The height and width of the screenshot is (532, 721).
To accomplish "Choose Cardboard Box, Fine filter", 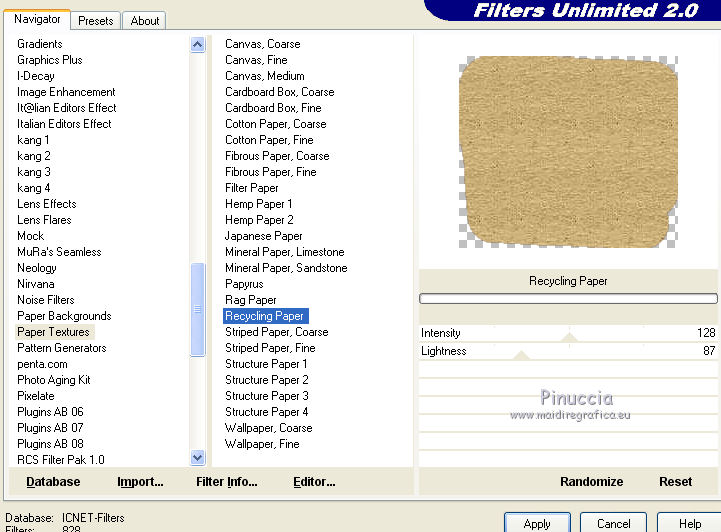I will (273, 108).
